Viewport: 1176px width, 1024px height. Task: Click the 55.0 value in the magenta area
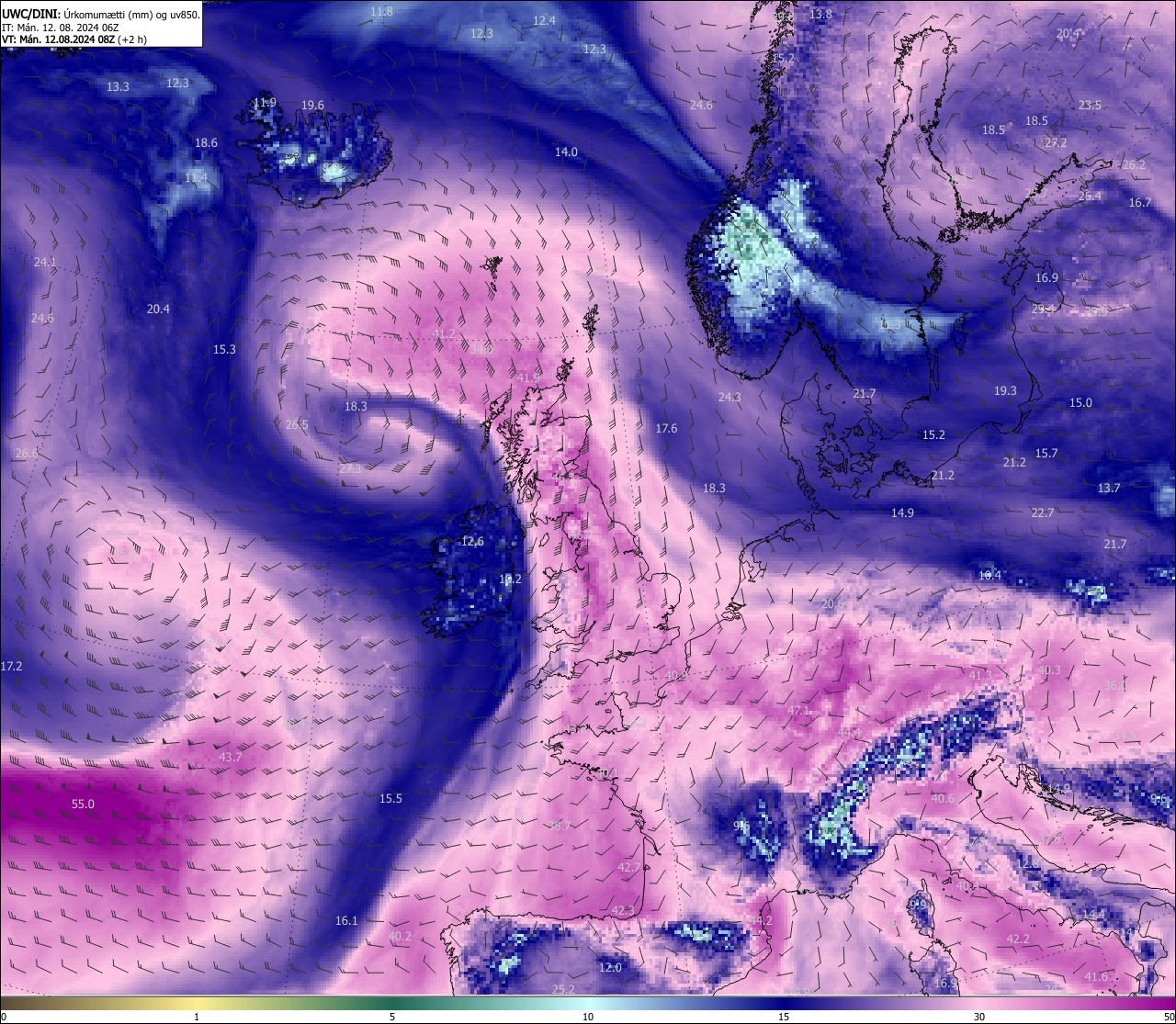click(x=83, y=804)
